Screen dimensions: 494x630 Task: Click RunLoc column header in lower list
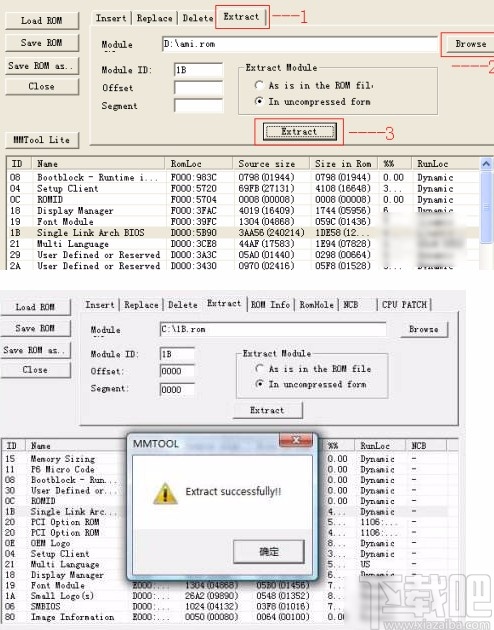(380, 446)
